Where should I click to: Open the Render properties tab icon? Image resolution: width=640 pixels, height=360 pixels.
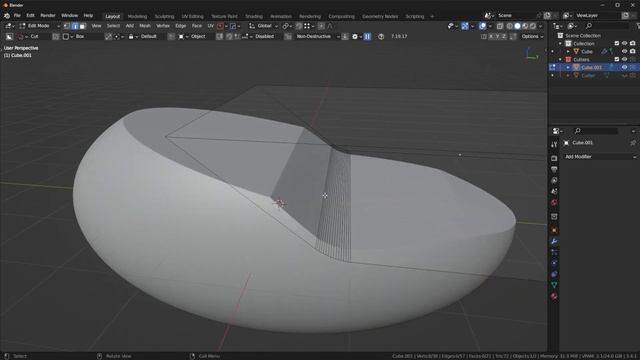[554, 158]
